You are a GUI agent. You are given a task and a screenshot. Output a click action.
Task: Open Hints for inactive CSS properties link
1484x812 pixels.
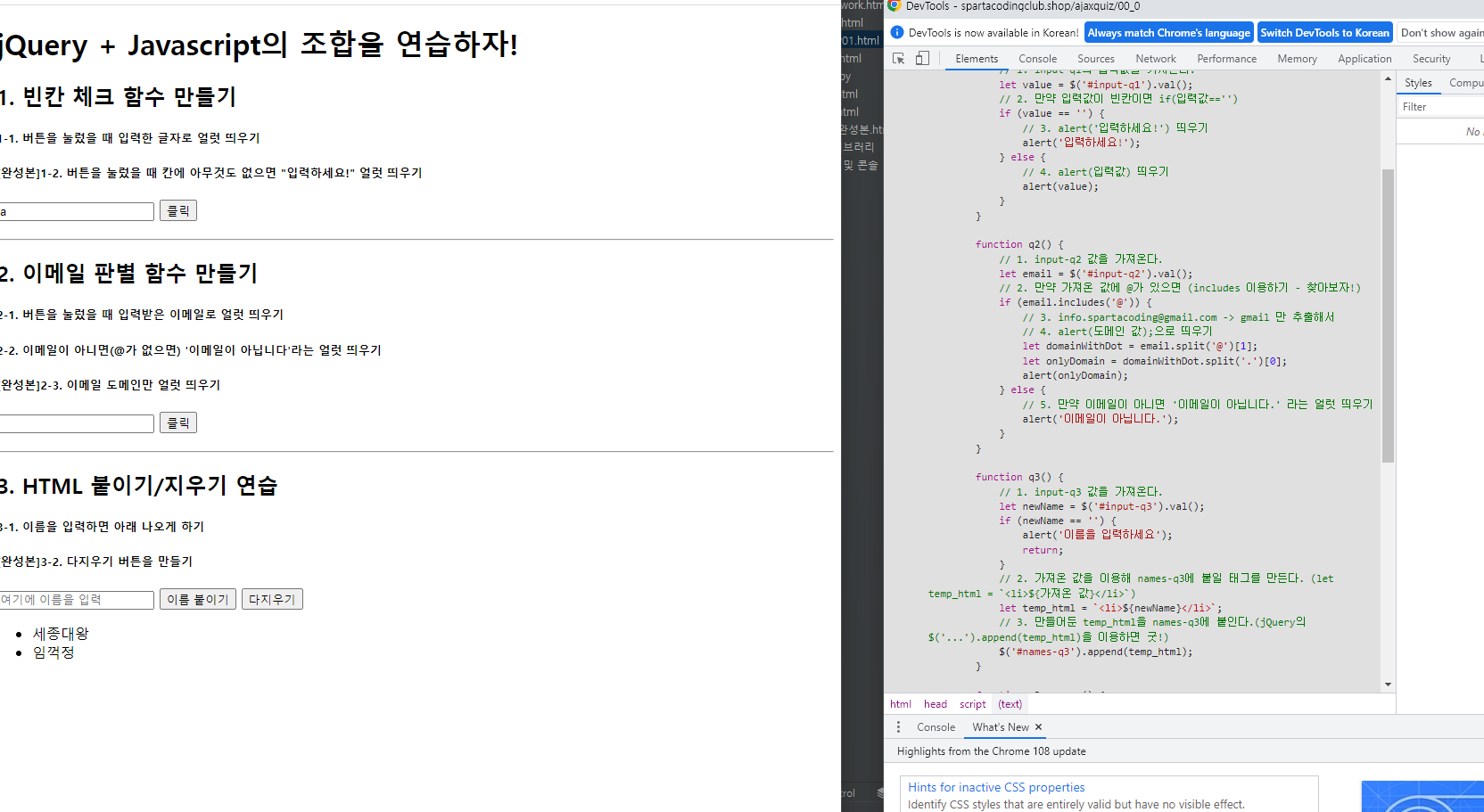click(996, 787)
